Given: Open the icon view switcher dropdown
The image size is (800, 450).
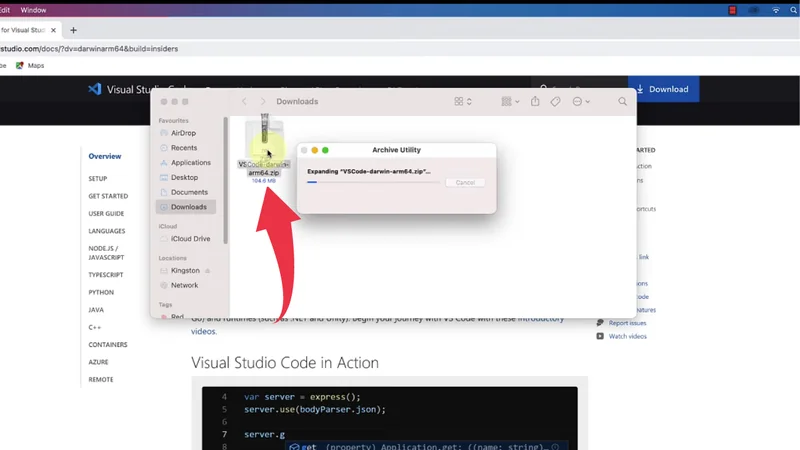Looking at the screenshot, I should click(463, 102).
